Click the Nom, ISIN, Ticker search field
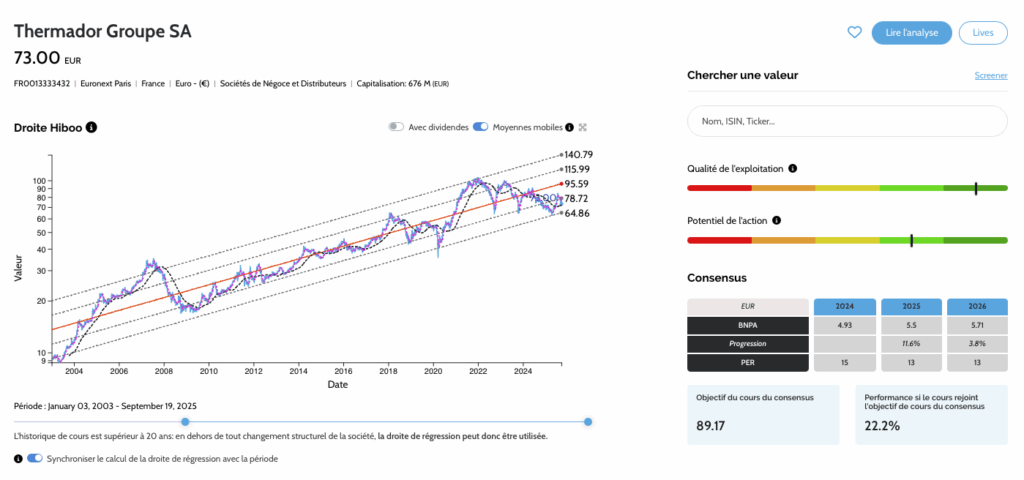 [846, 121]
